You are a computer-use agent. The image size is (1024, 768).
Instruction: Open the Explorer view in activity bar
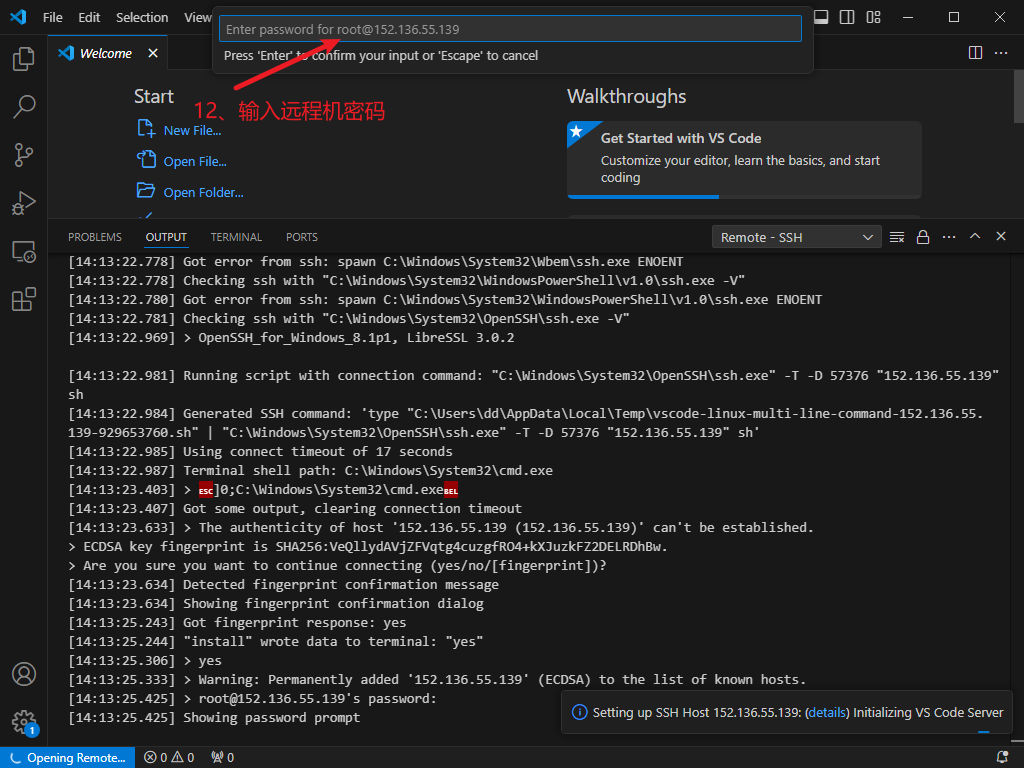coord(24,59)
